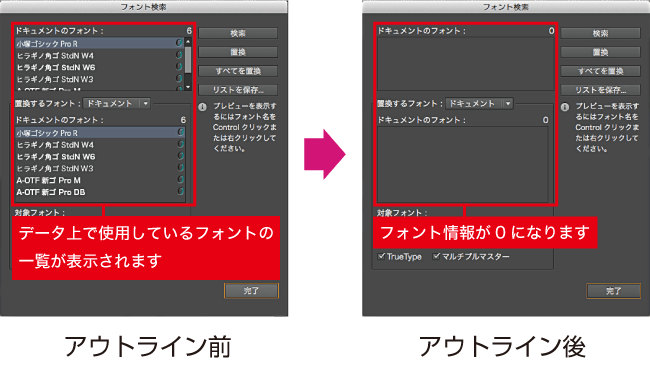Click すべてを置換 button in left dialog
650x374 pixels.
pos(238,71)
